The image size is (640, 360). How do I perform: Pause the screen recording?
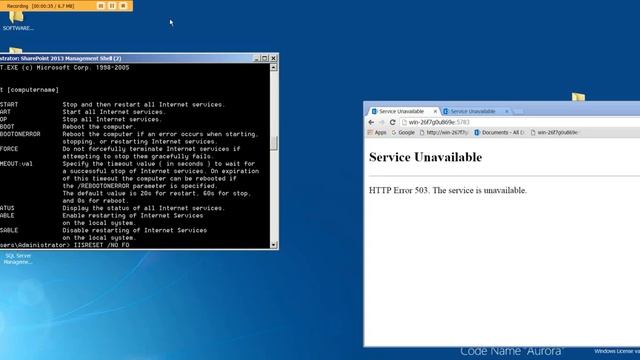pyautogui.click(x=112, y=6)
